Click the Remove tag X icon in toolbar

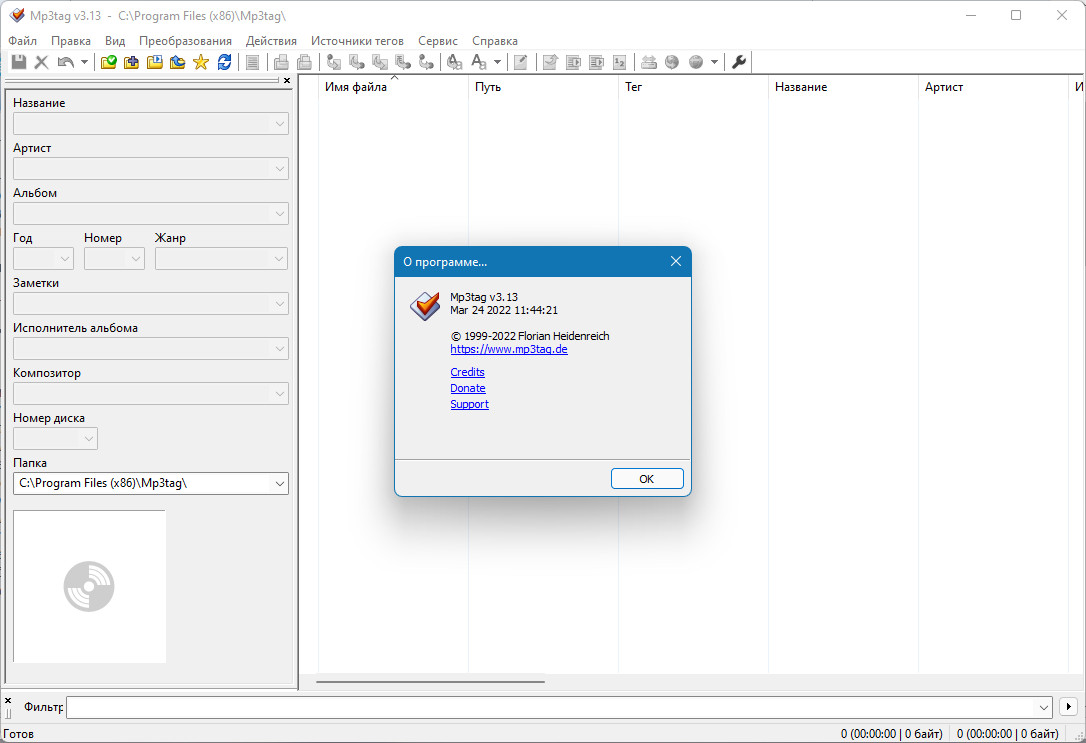[41, 62]
